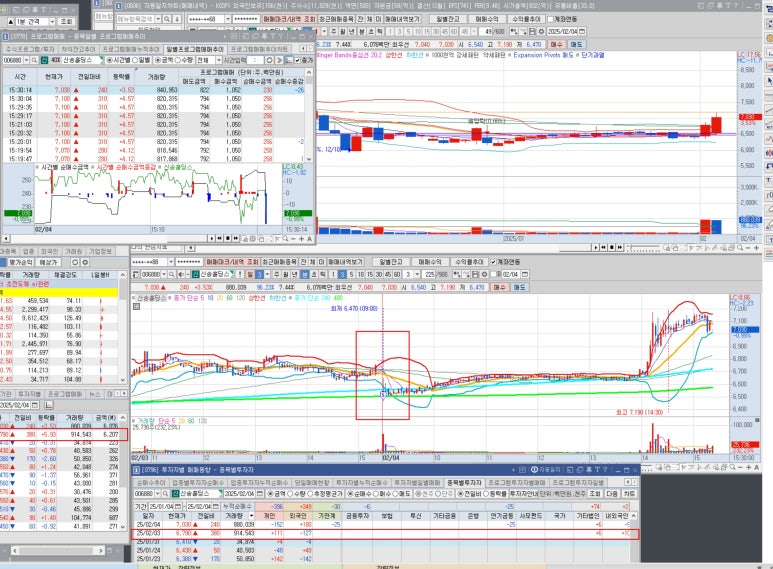Select 주 timeframe button in lower chart
The image size is (773, 569).
277,274
